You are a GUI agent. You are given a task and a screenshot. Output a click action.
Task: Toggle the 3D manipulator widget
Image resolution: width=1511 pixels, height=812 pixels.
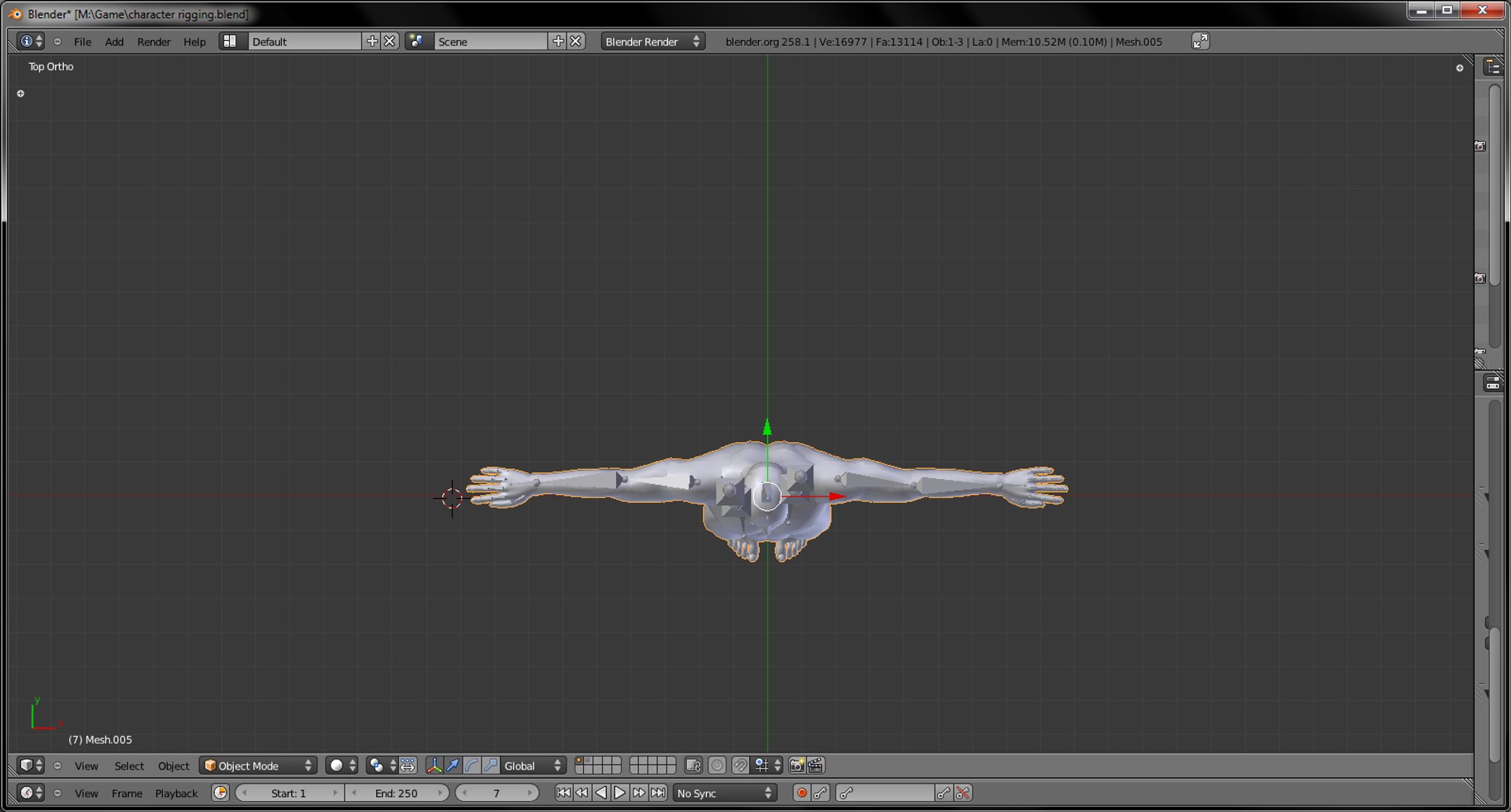pyautogui.click(x=434, y=766)
